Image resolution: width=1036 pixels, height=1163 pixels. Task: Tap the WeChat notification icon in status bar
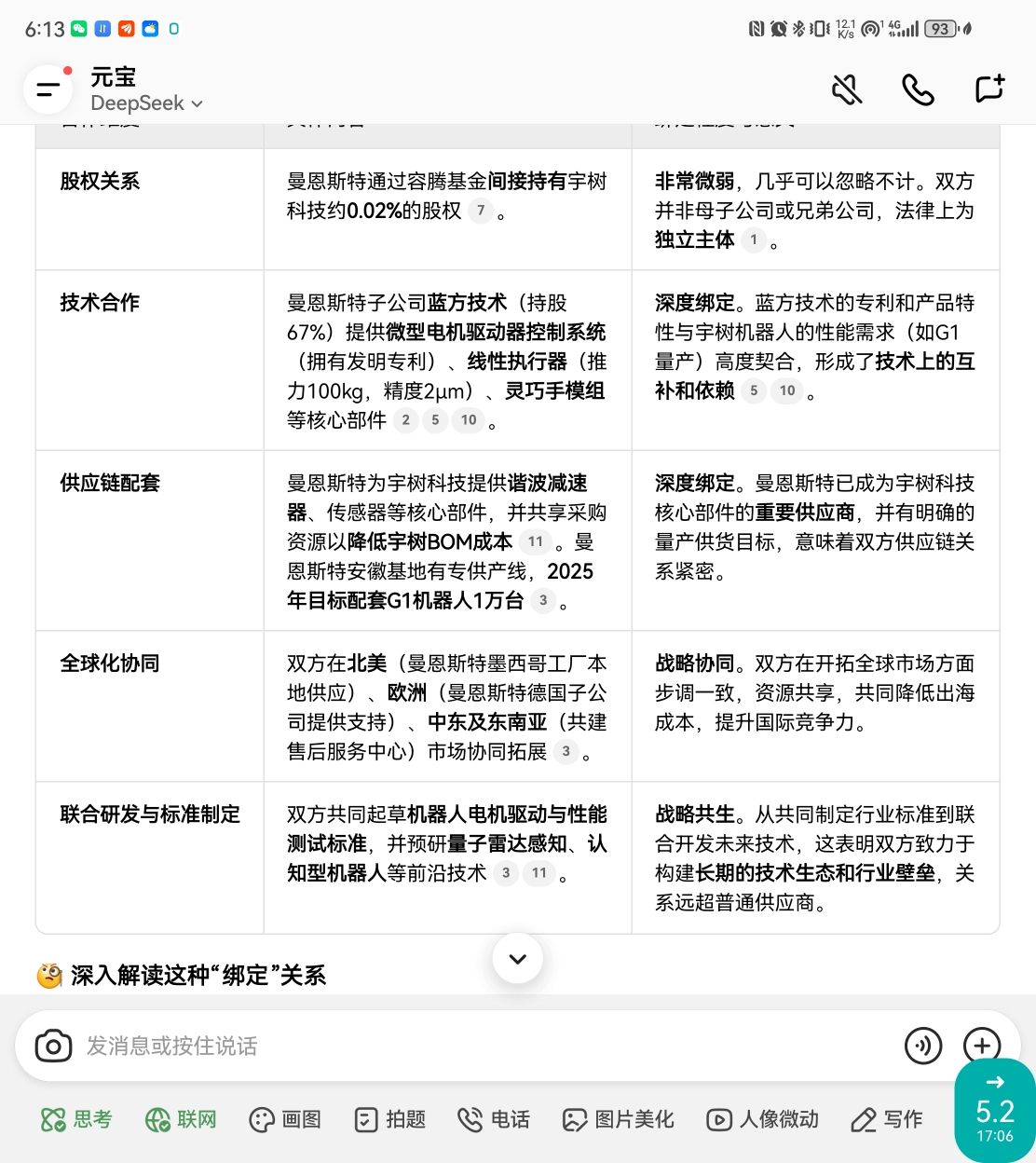pos(79,29)
